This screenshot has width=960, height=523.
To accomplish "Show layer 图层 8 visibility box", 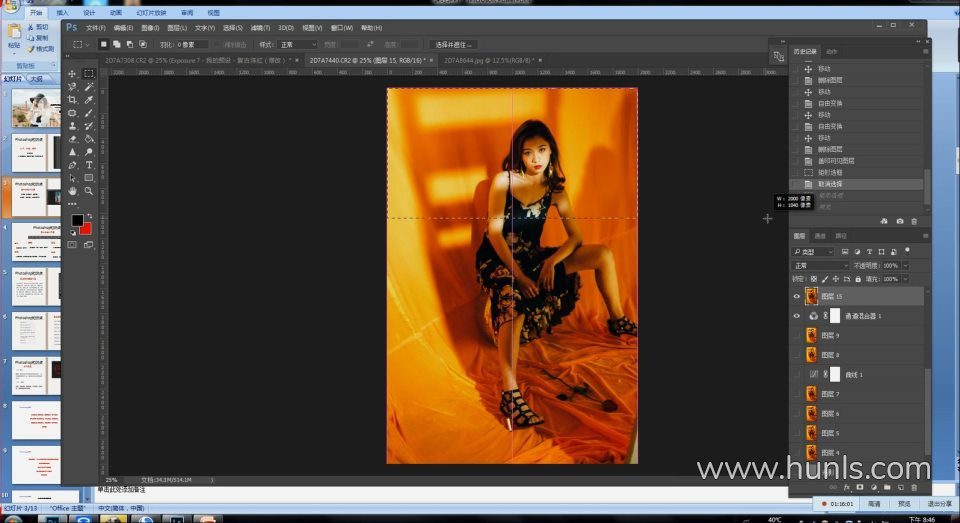I will (x=797, y=355).
